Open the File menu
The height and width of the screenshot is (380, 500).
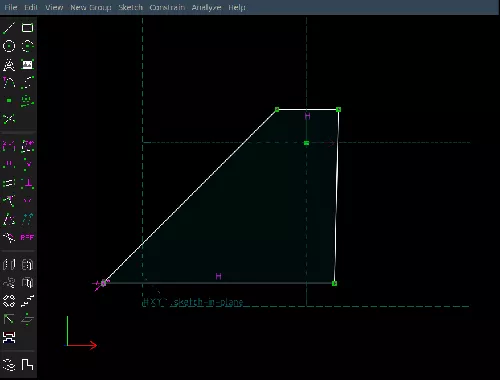point(11,7)
